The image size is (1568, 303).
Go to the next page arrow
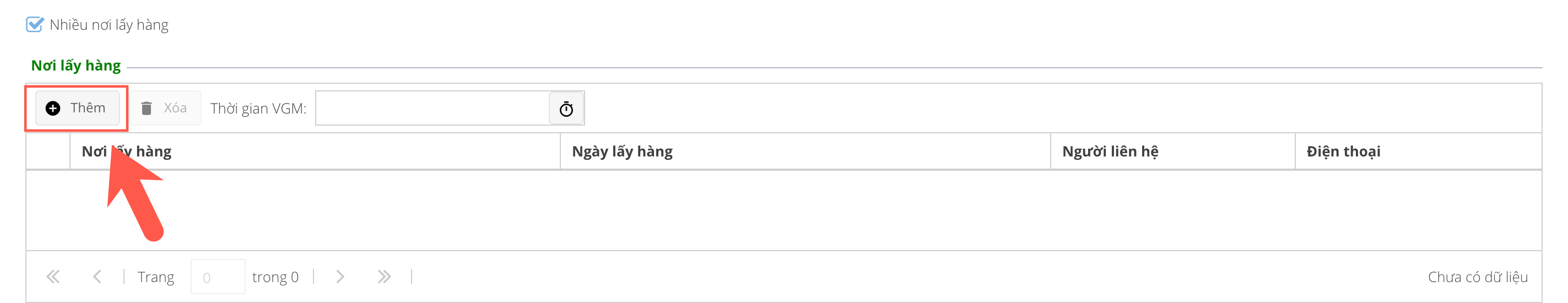(x=340, y=277)
